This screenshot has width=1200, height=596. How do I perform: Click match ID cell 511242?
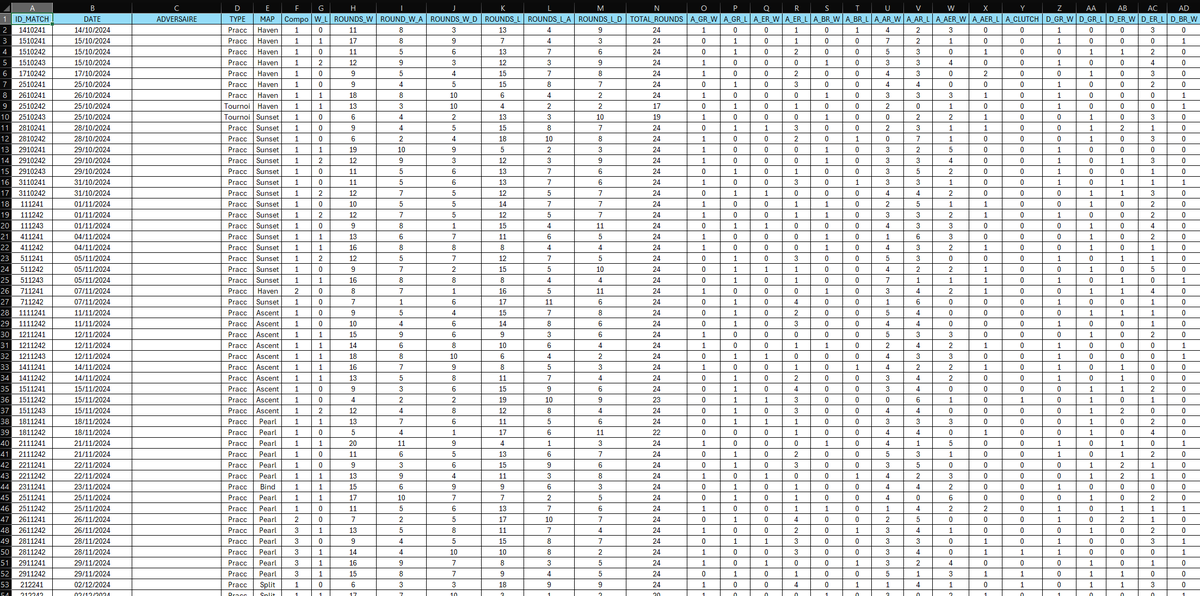34,269
